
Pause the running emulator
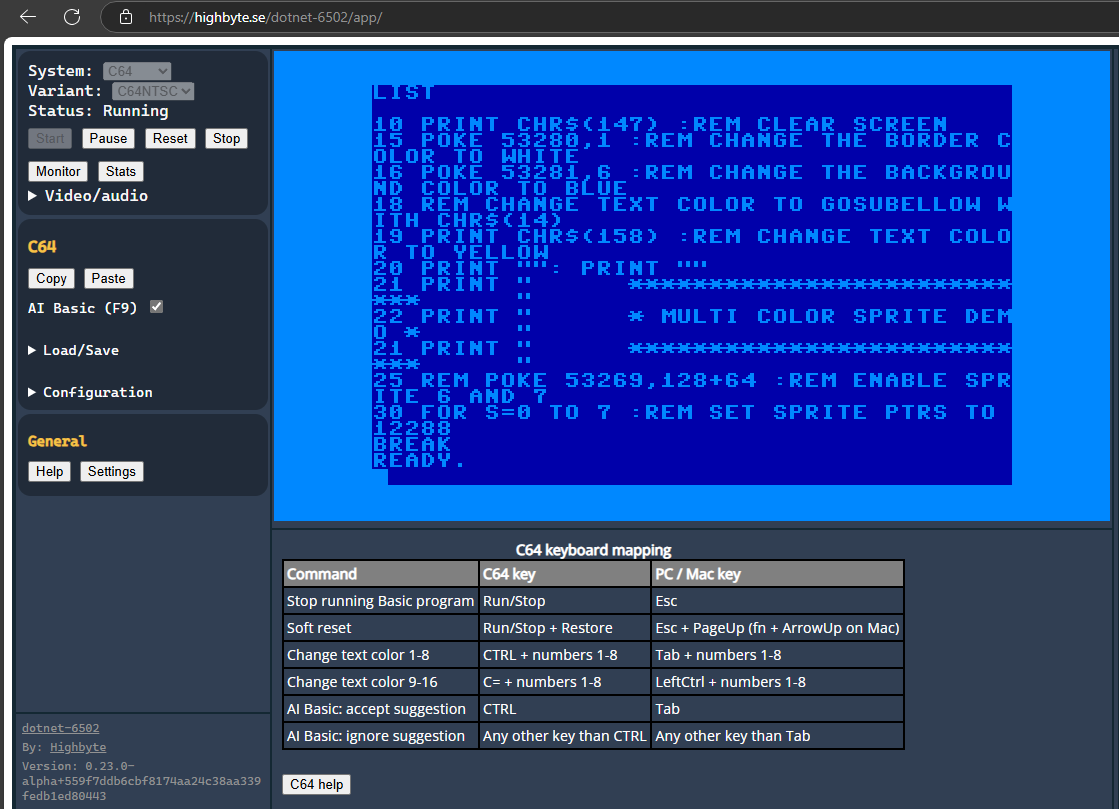pos(108,138)
